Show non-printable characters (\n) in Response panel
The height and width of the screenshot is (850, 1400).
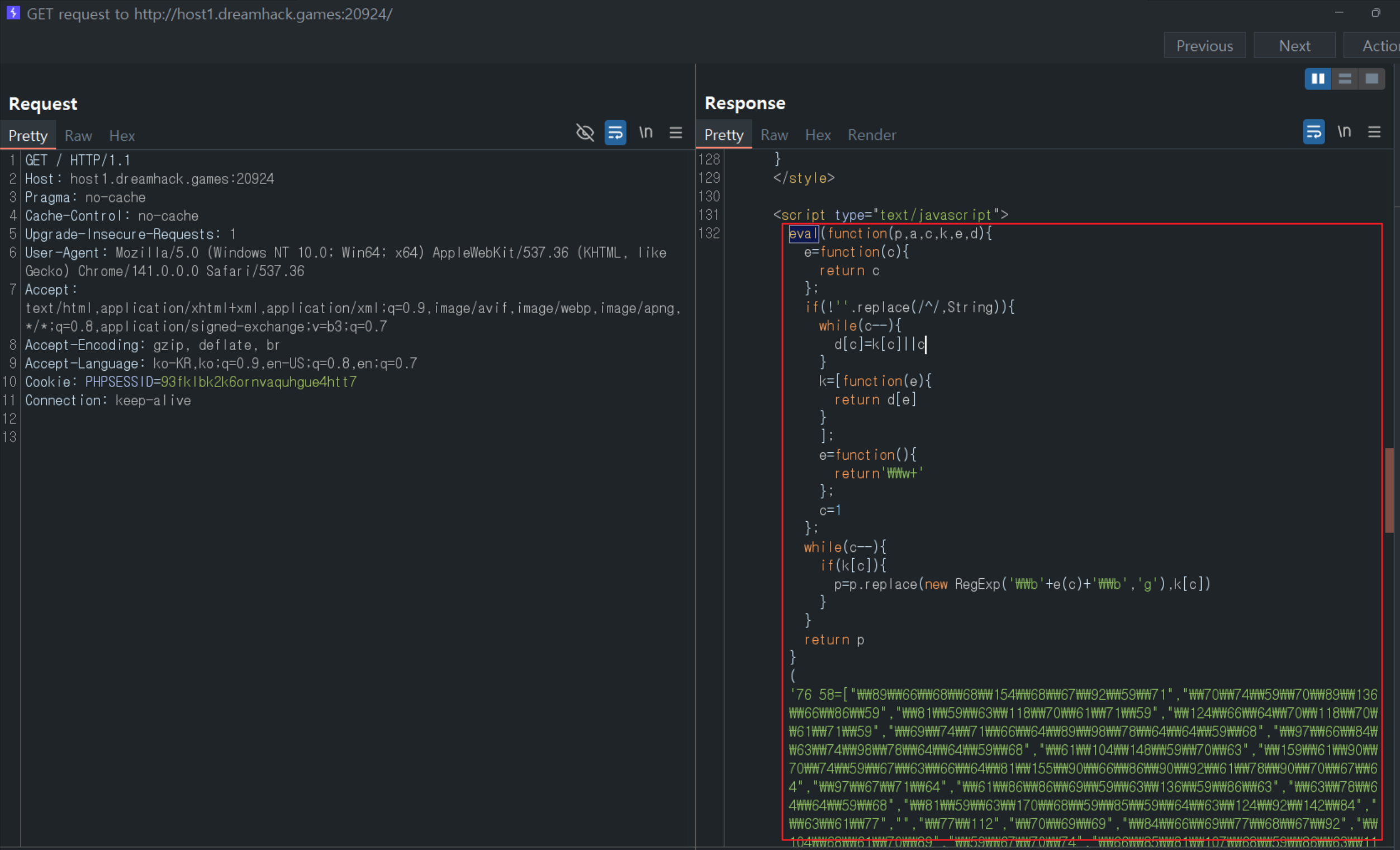1344,132
